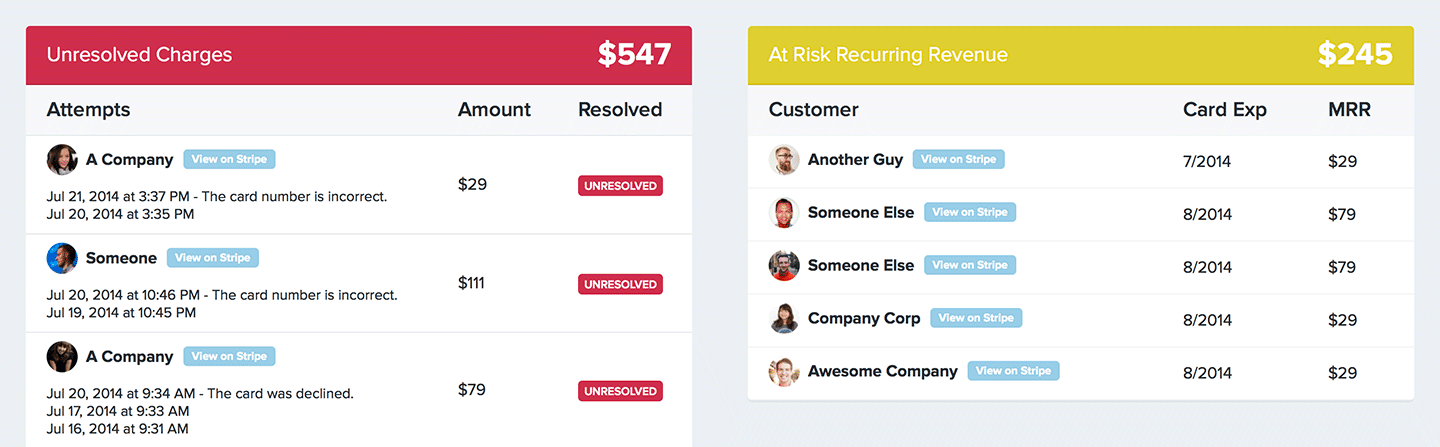
Task: Open View on Stripe for Company Corp
Action: point(976,318)
